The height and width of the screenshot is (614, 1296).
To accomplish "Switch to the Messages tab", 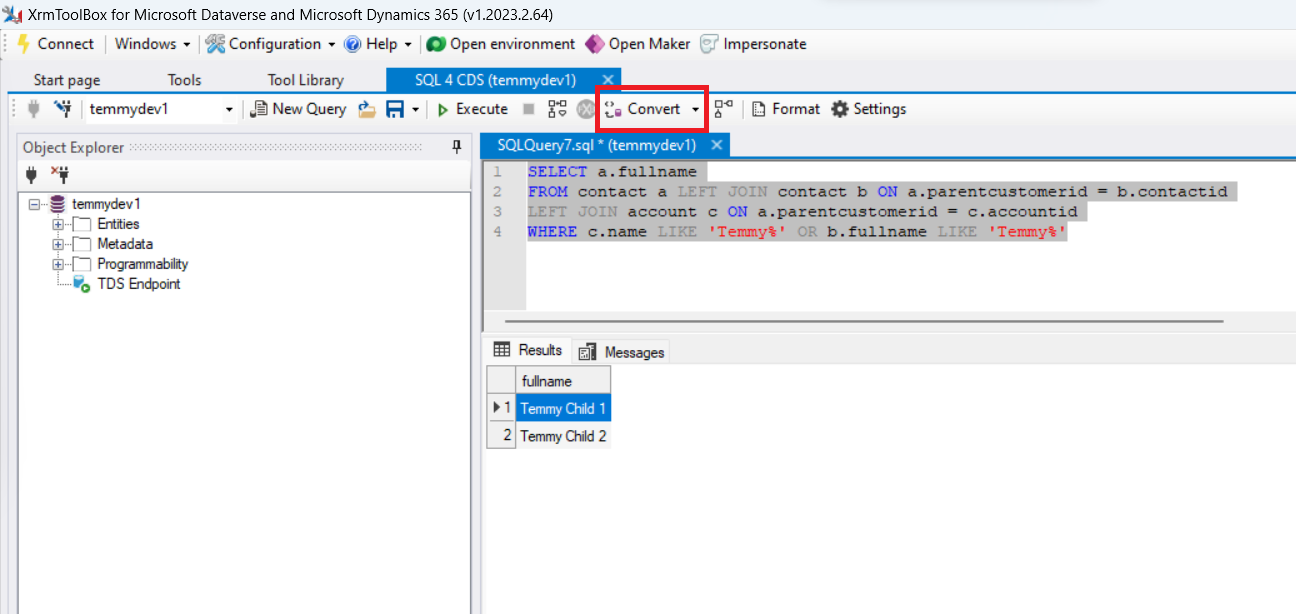I will (621, 352).
